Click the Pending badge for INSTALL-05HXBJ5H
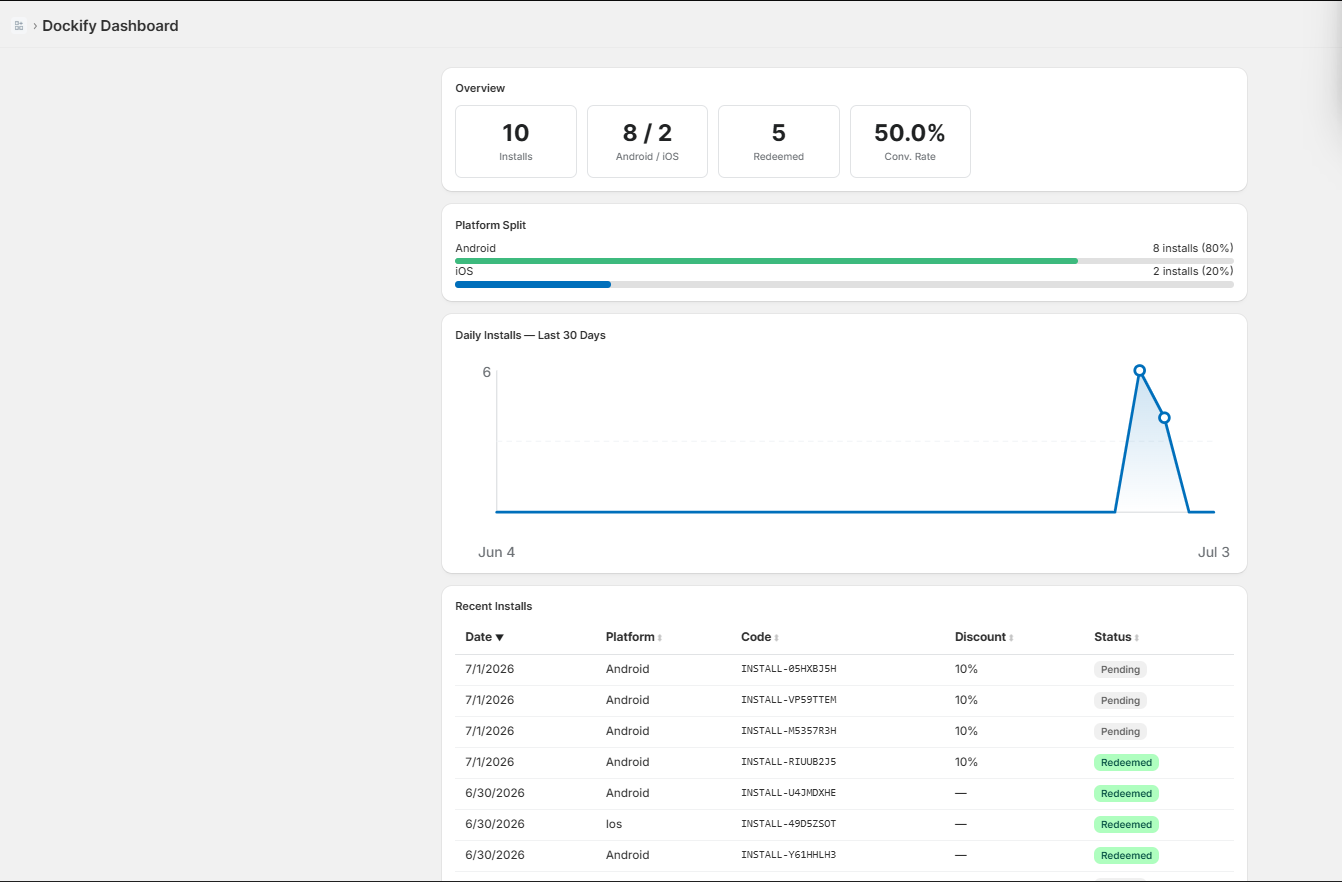 pyautogui.click(x=1120, y=669)
